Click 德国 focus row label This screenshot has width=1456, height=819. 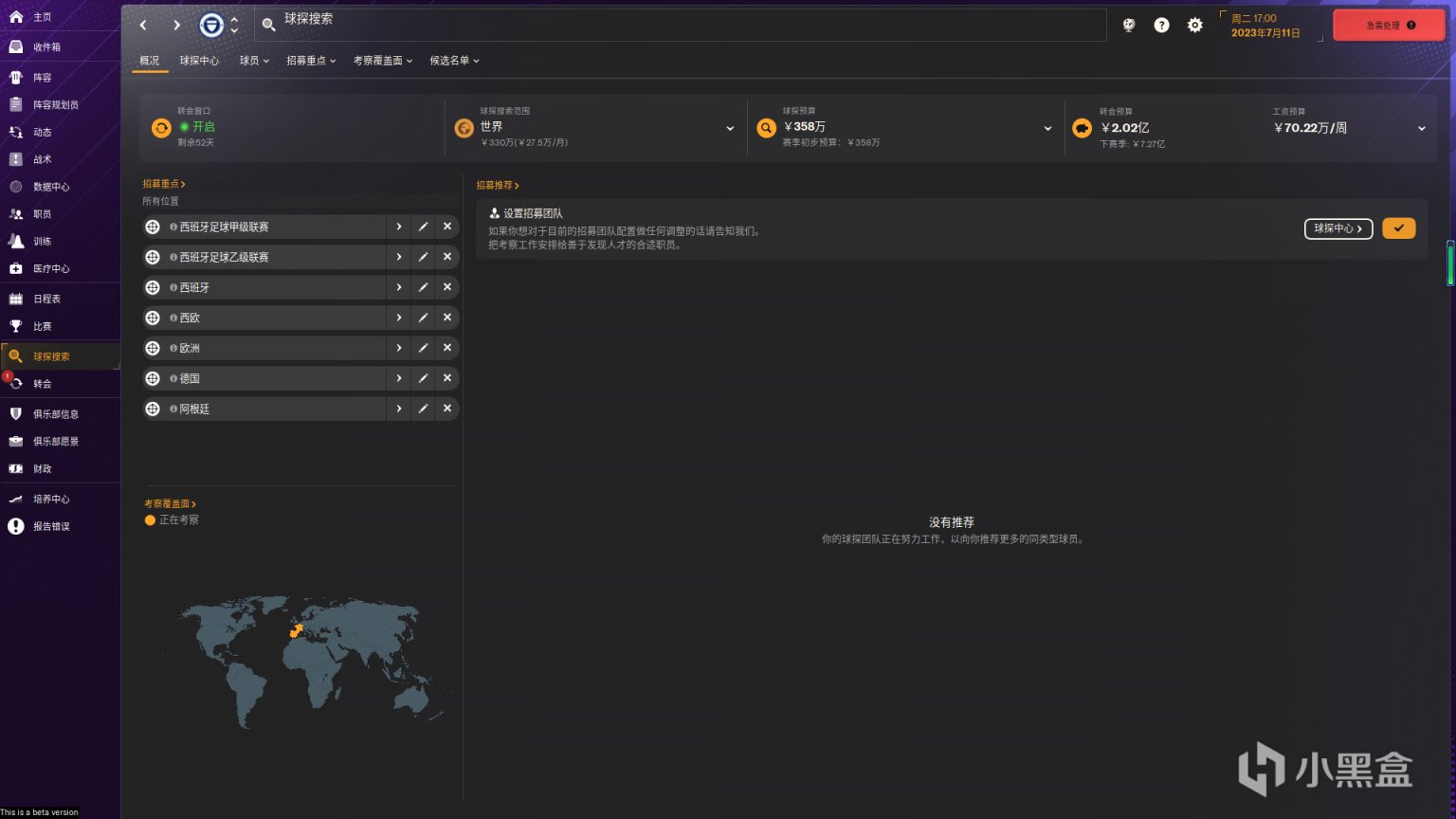[x=190, y=378]
